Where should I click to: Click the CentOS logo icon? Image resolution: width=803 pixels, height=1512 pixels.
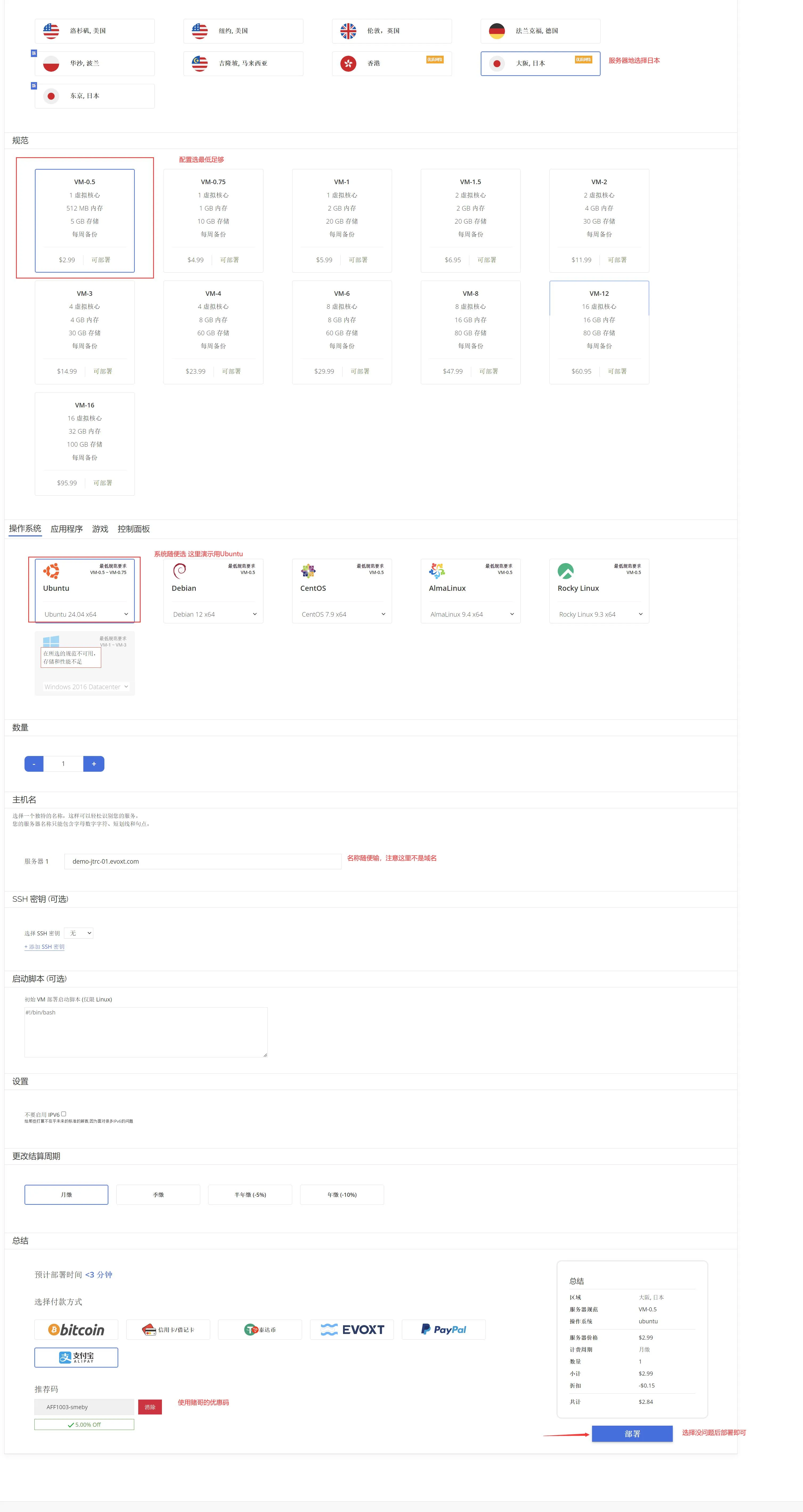pyautogui.click(x=308, y=571)
